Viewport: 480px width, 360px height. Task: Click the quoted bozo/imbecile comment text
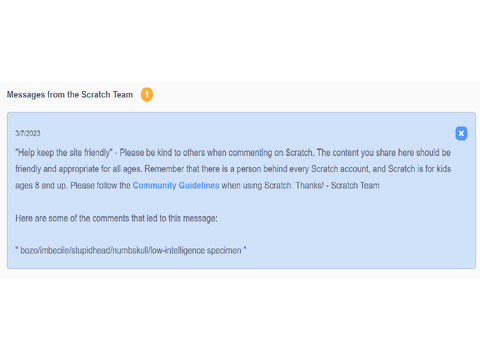pos(131,250)
